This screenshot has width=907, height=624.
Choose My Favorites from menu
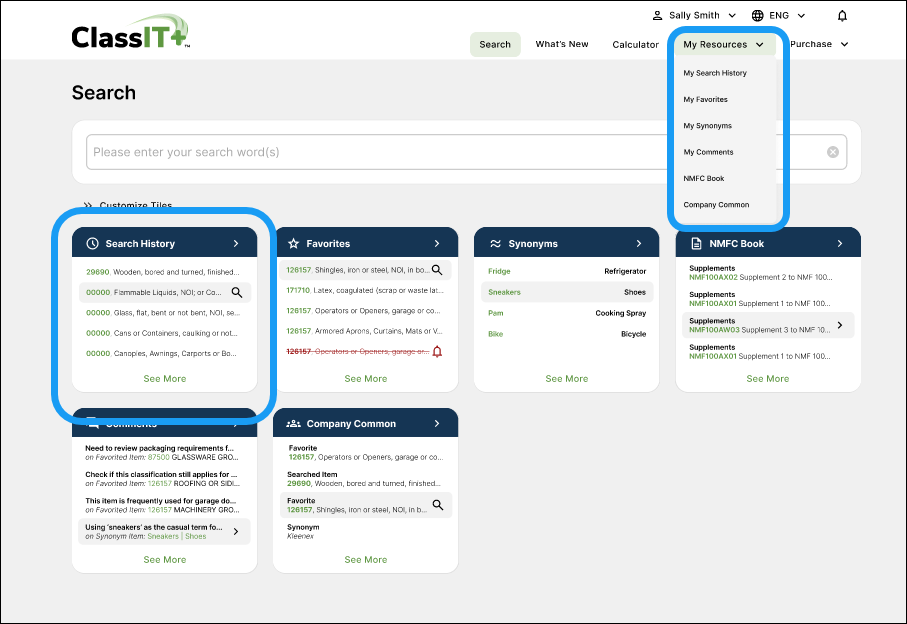click(706, 99)
